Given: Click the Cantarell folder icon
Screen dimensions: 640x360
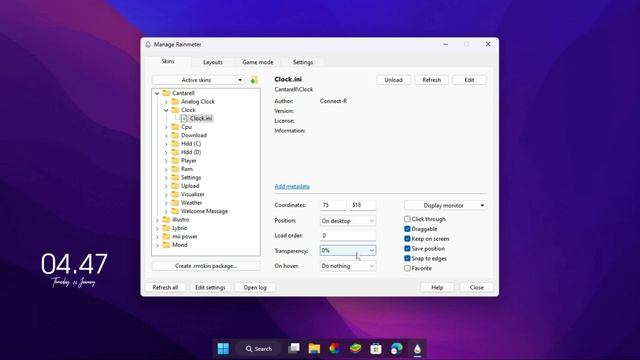Looking at the screenshot, I should click(x=166, y=93).
